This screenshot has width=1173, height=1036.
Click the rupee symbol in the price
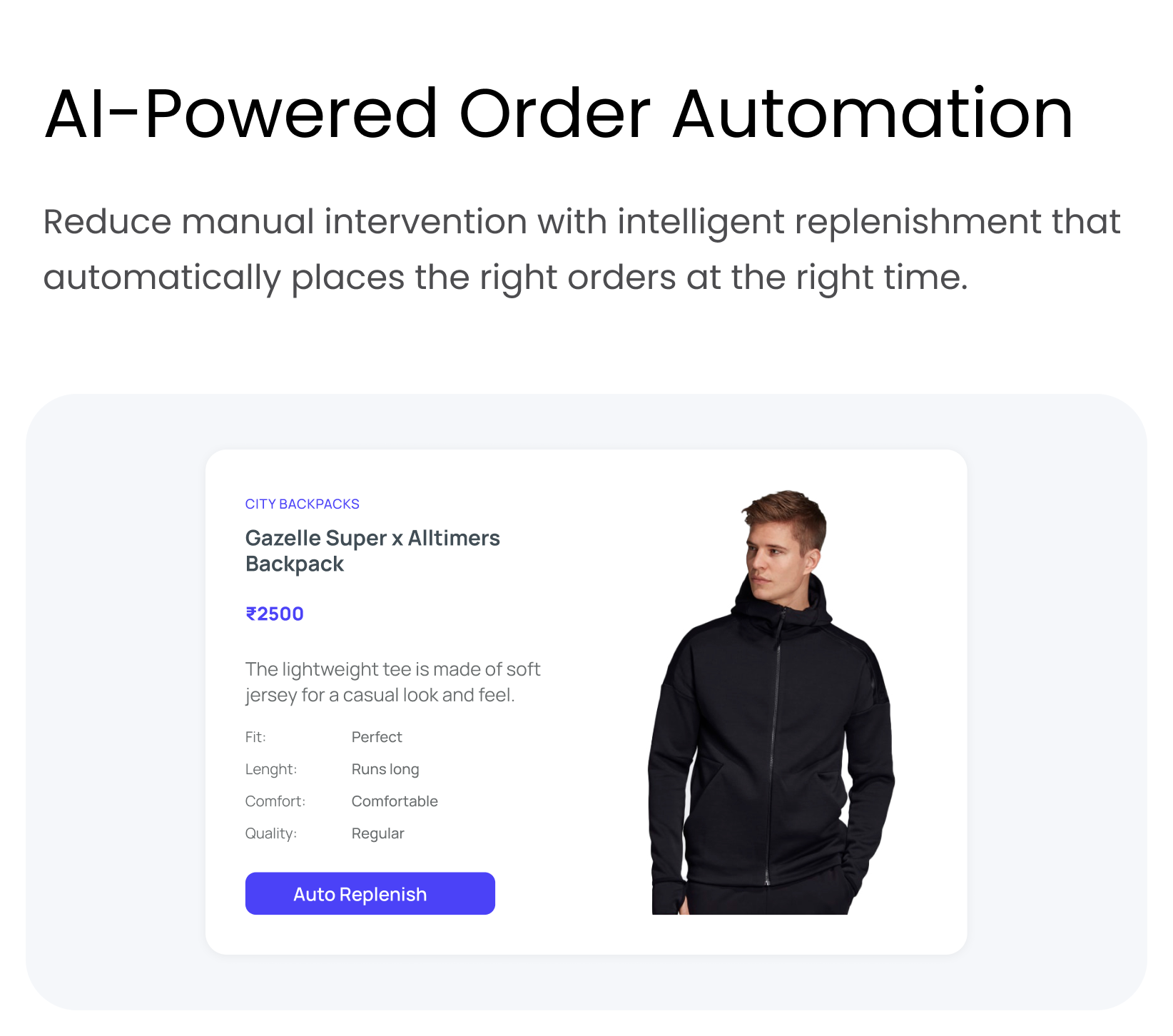click(x=251, y=614)
